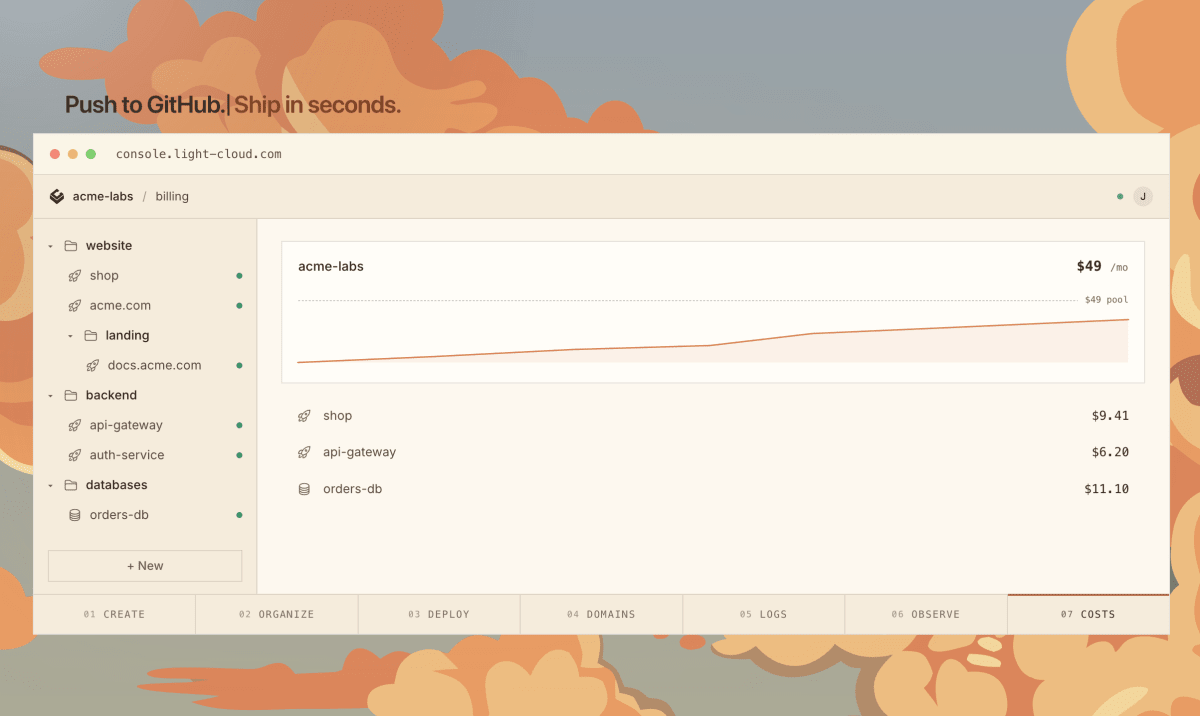Click the rocket icon beside shop in sidebar
Image resolution: width=1200 pixels, height=716 pixels.
[74, 276]
